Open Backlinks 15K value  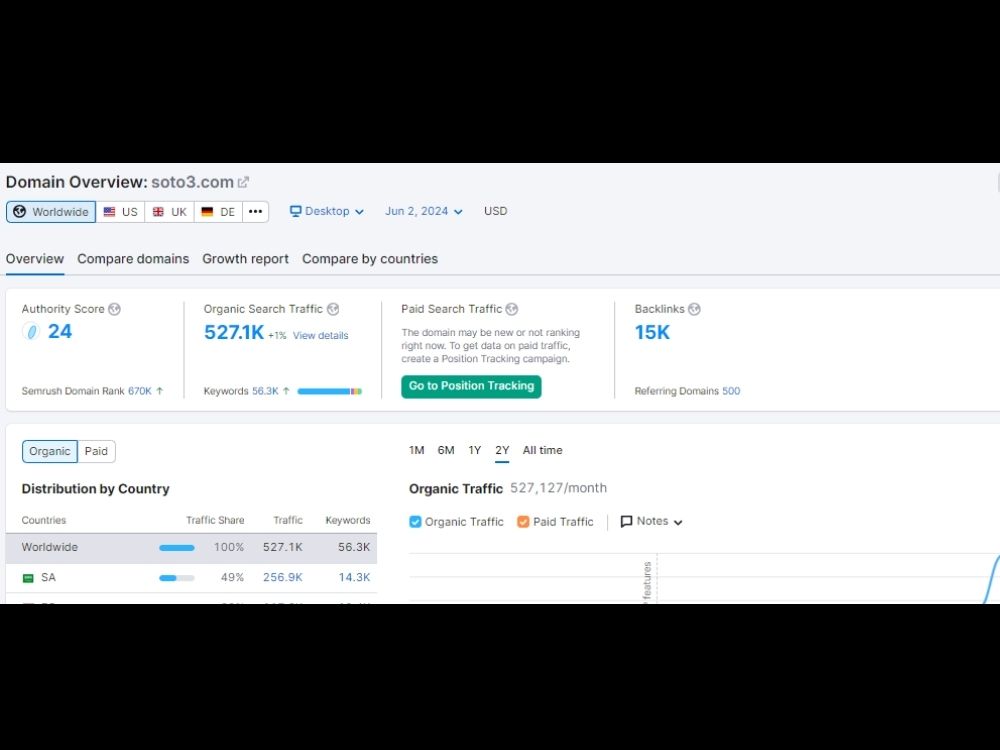point(652,332)
